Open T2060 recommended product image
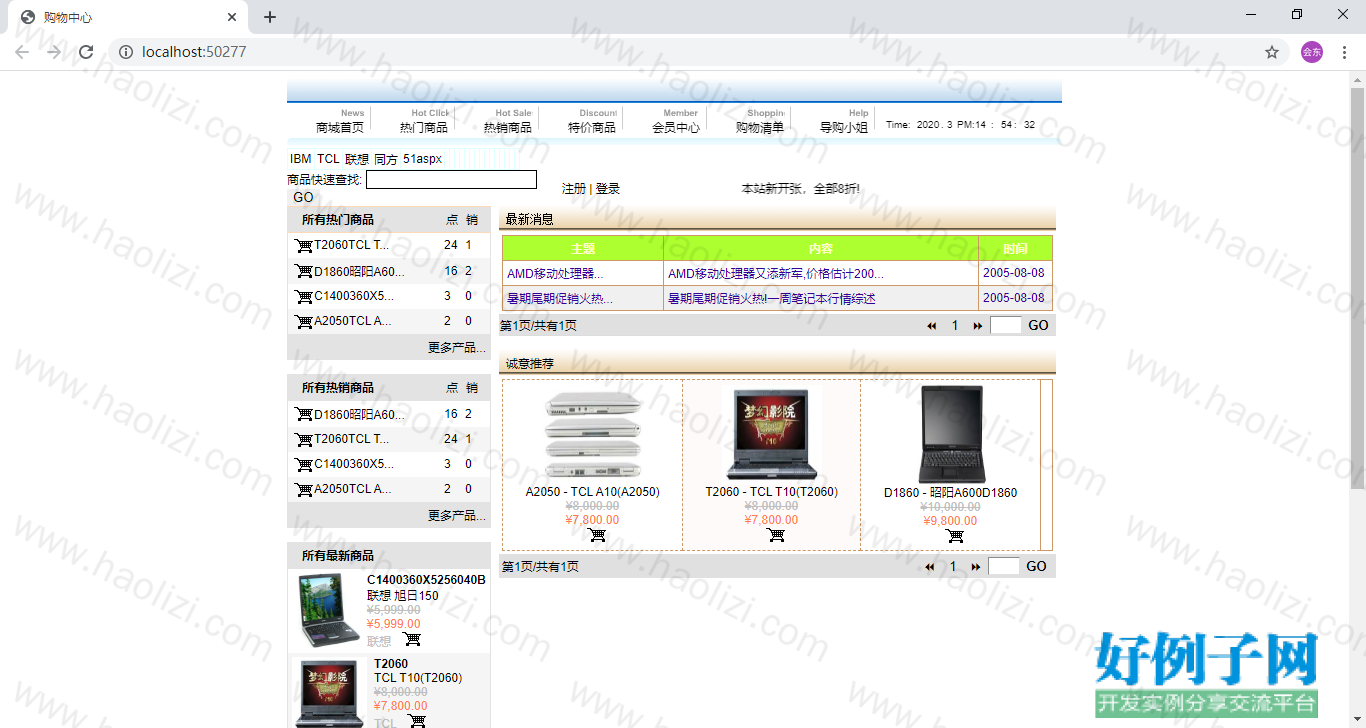The height and width of the screenshot is (728, 1366). pyautogui.click(x=771, y=435)
